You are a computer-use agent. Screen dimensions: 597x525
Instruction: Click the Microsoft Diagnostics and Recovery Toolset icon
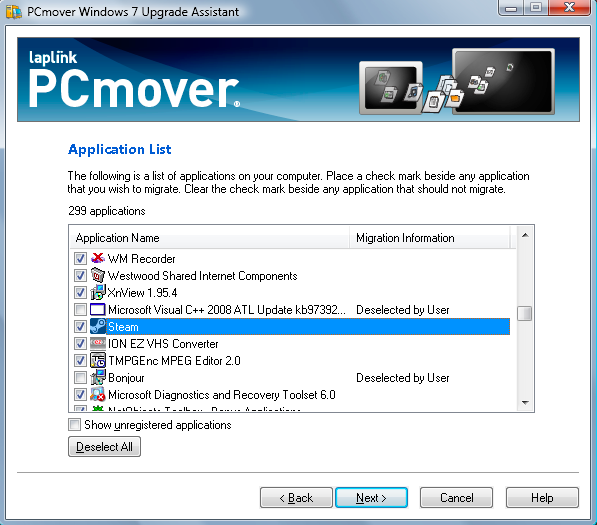pos(97,394)
